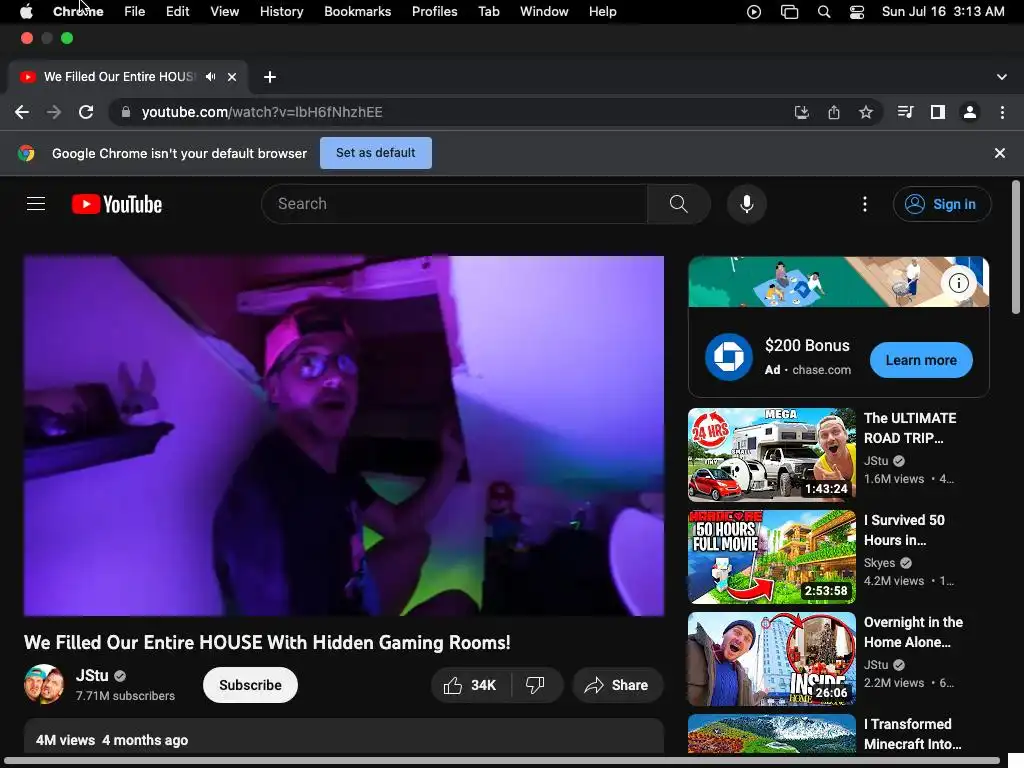This screenshot has width=1024, height=768.
Task: Open the Apple menu
Action: coord(26,11)
